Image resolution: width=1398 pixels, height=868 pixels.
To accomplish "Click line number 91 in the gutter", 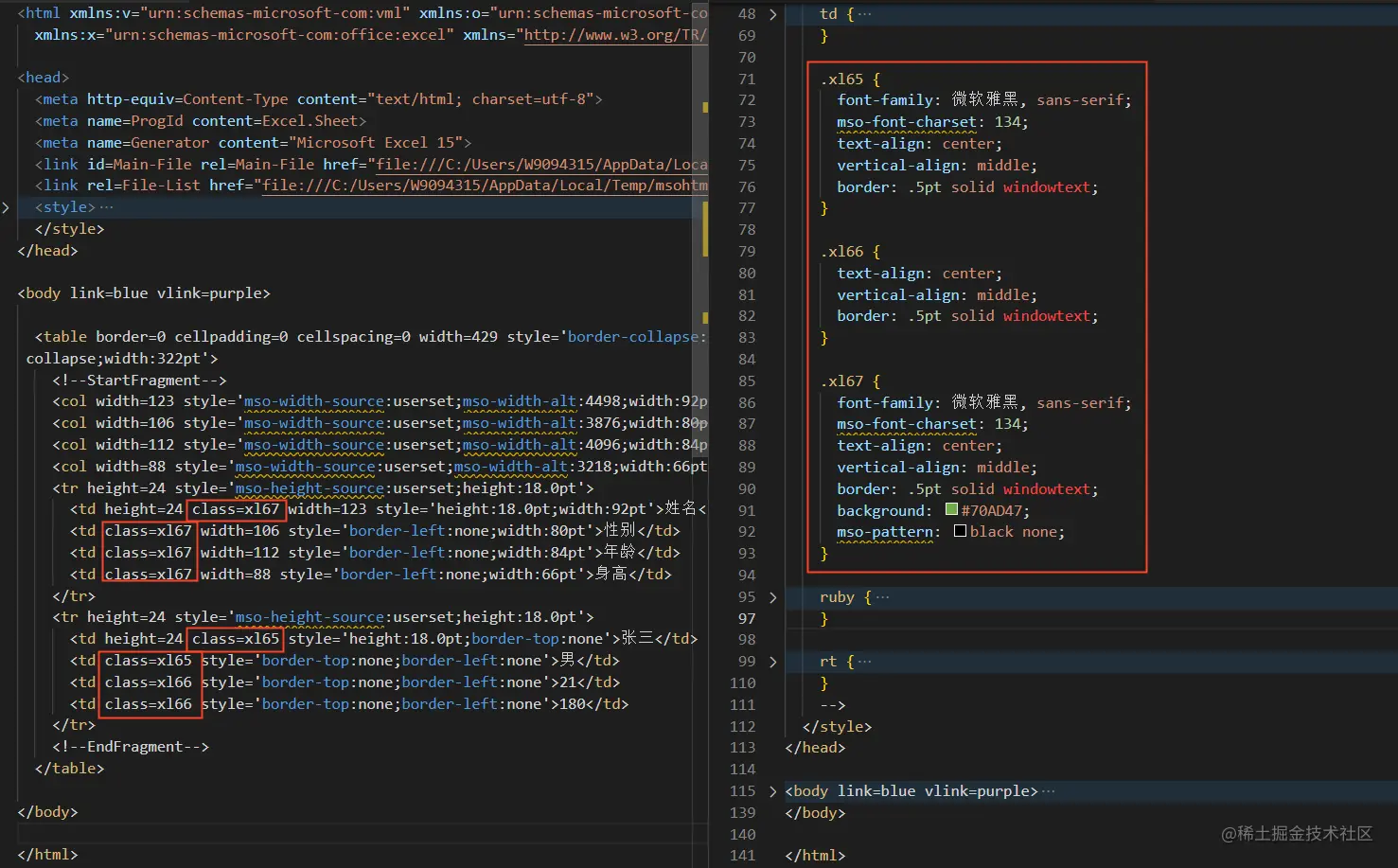I will pos(747,511).
